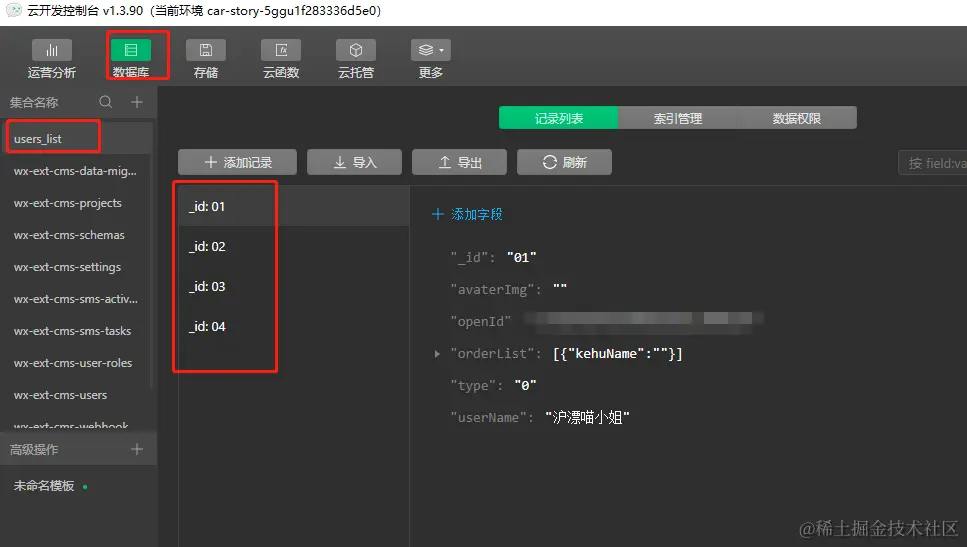Click the 添加记录 button
Image resolution: width=967 pixels, height=547 pixels.
pos(238,162)
